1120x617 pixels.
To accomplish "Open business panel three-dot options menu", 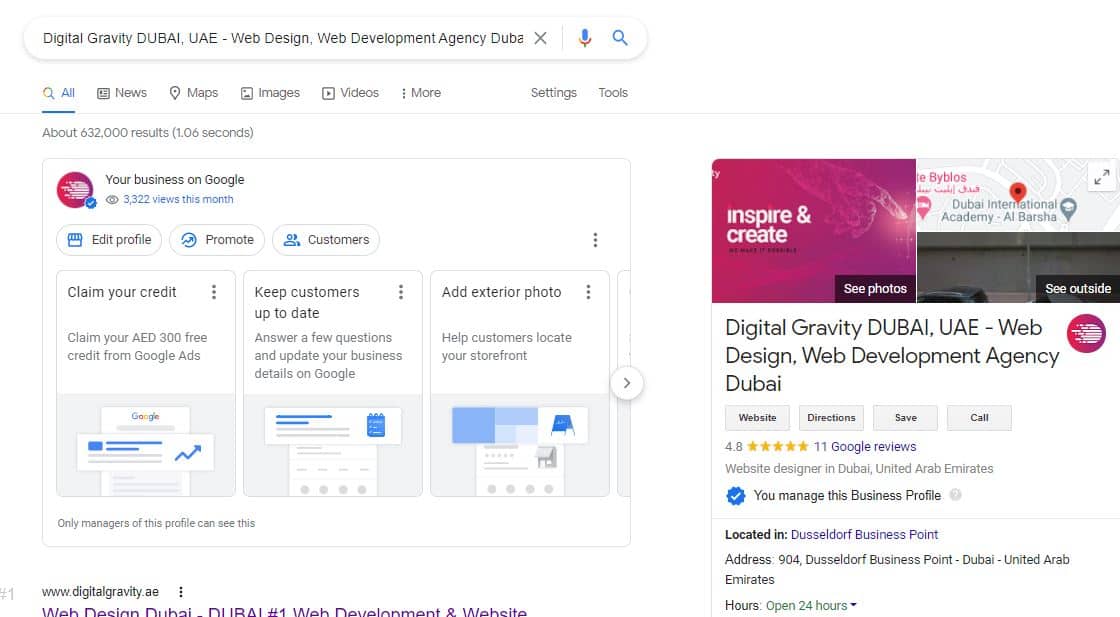I will (x=595, y=240).
